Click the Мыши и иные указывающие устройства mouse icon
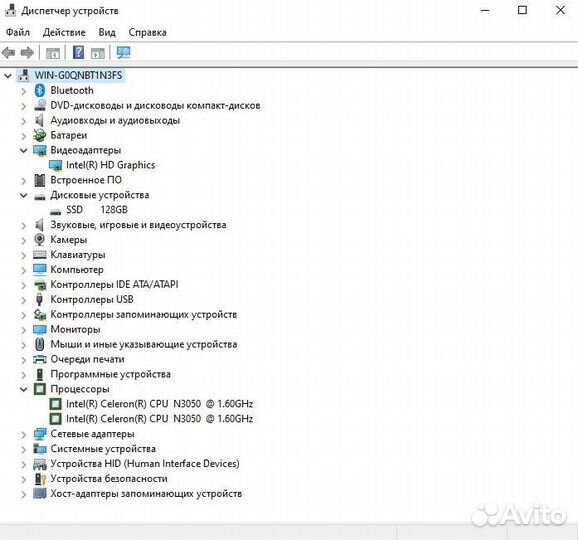Viewport: 578px width, 540px height. (39, 344)
